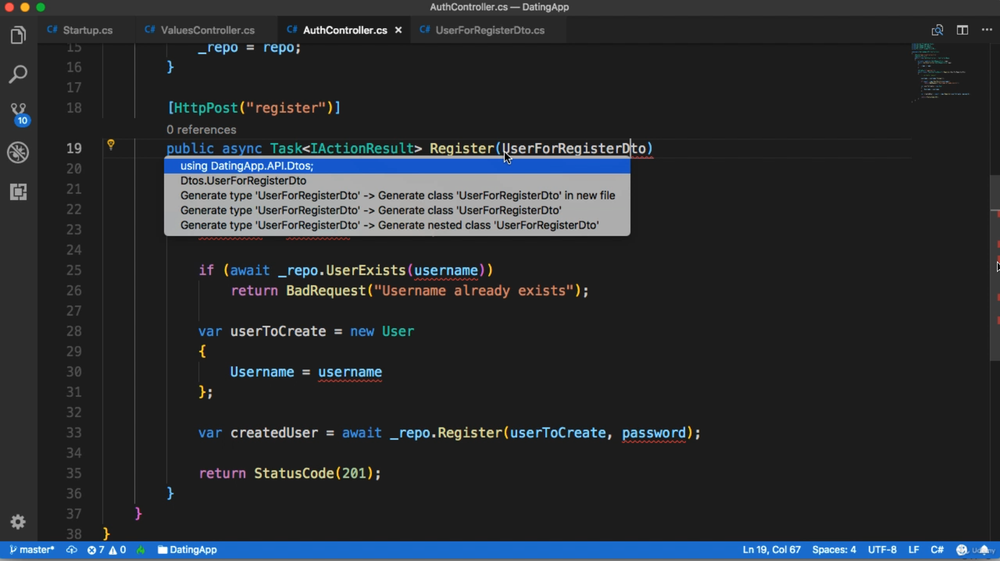Choose Generate nested class 'UserForRegisterDto' option
Viewport: 1000px width, 561px height.
point(397,225)
